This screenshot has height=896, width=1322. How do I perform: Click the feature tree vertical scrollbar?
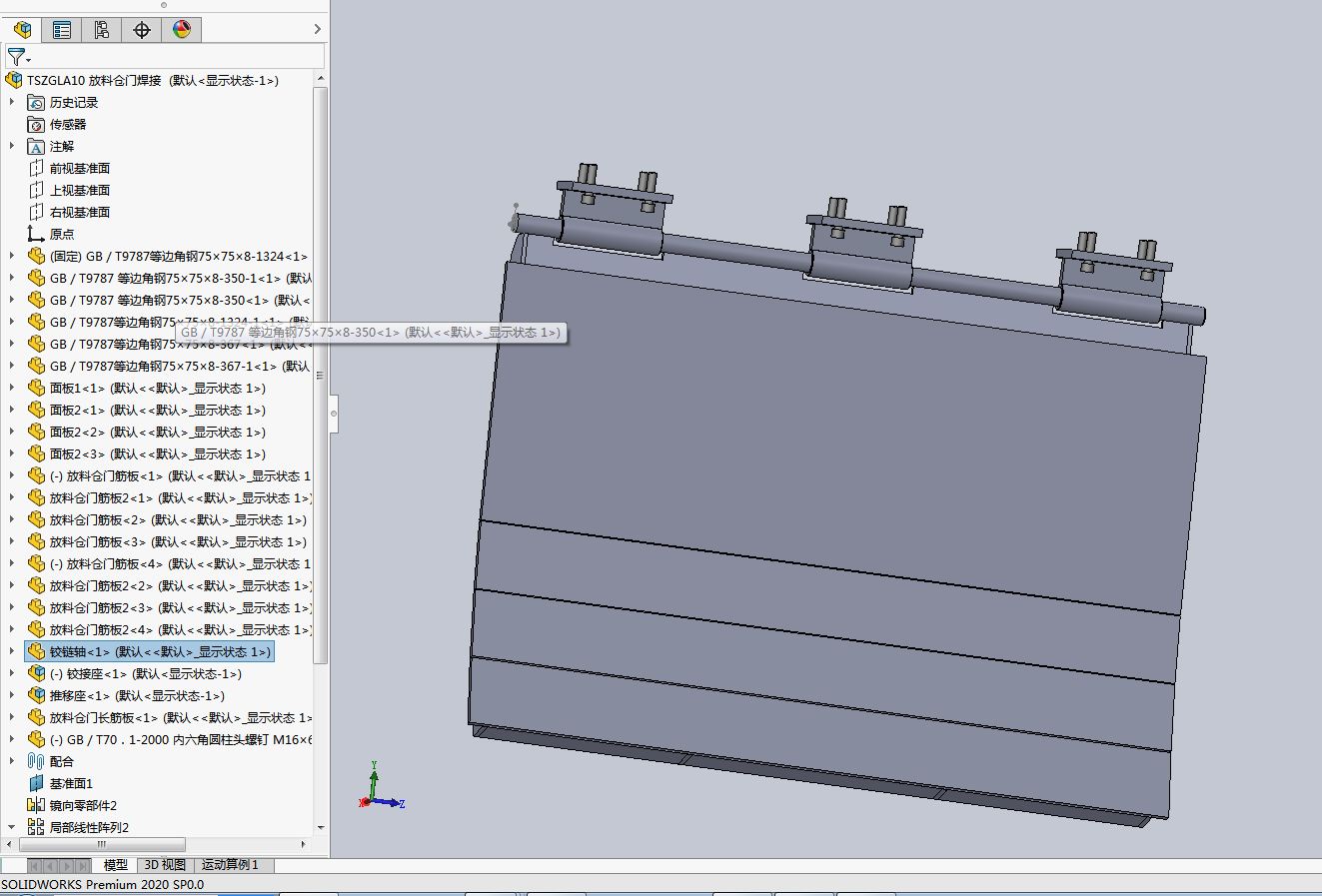321,375
